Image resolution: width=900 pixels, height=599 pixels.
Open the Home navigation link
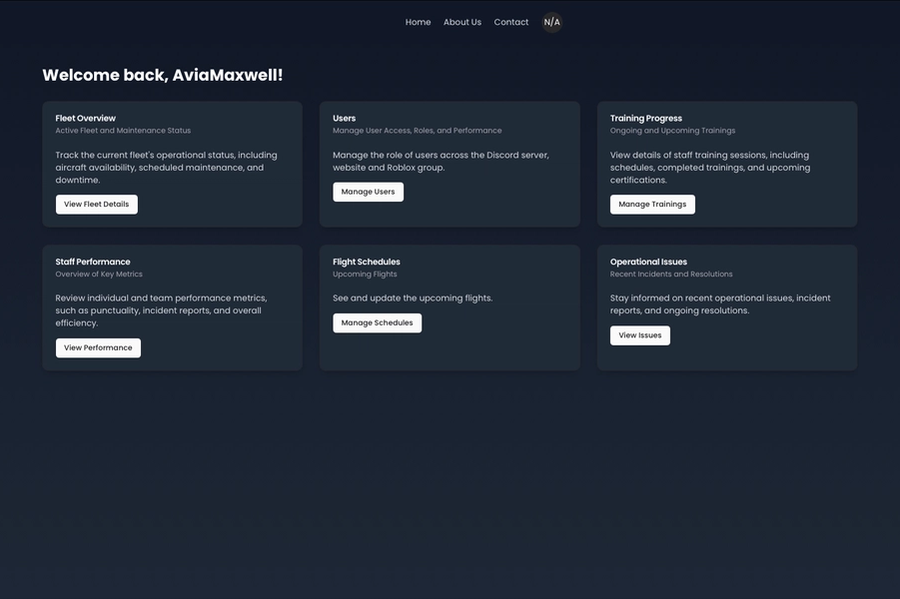point(418,22)
